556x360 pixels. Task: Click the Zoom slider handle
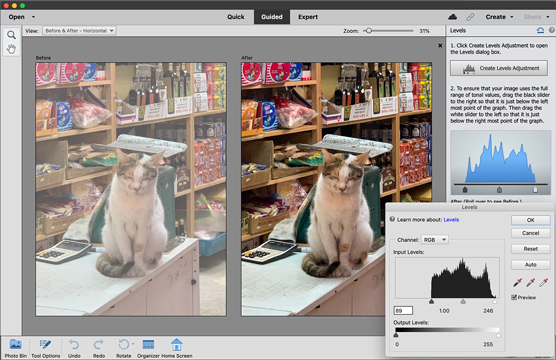click(369, 31)
